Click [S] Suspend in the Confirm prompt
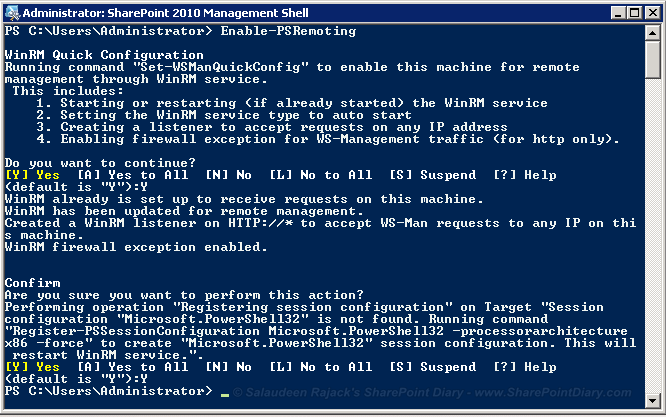This screenshot has height=417, width=666. (432, 367)
